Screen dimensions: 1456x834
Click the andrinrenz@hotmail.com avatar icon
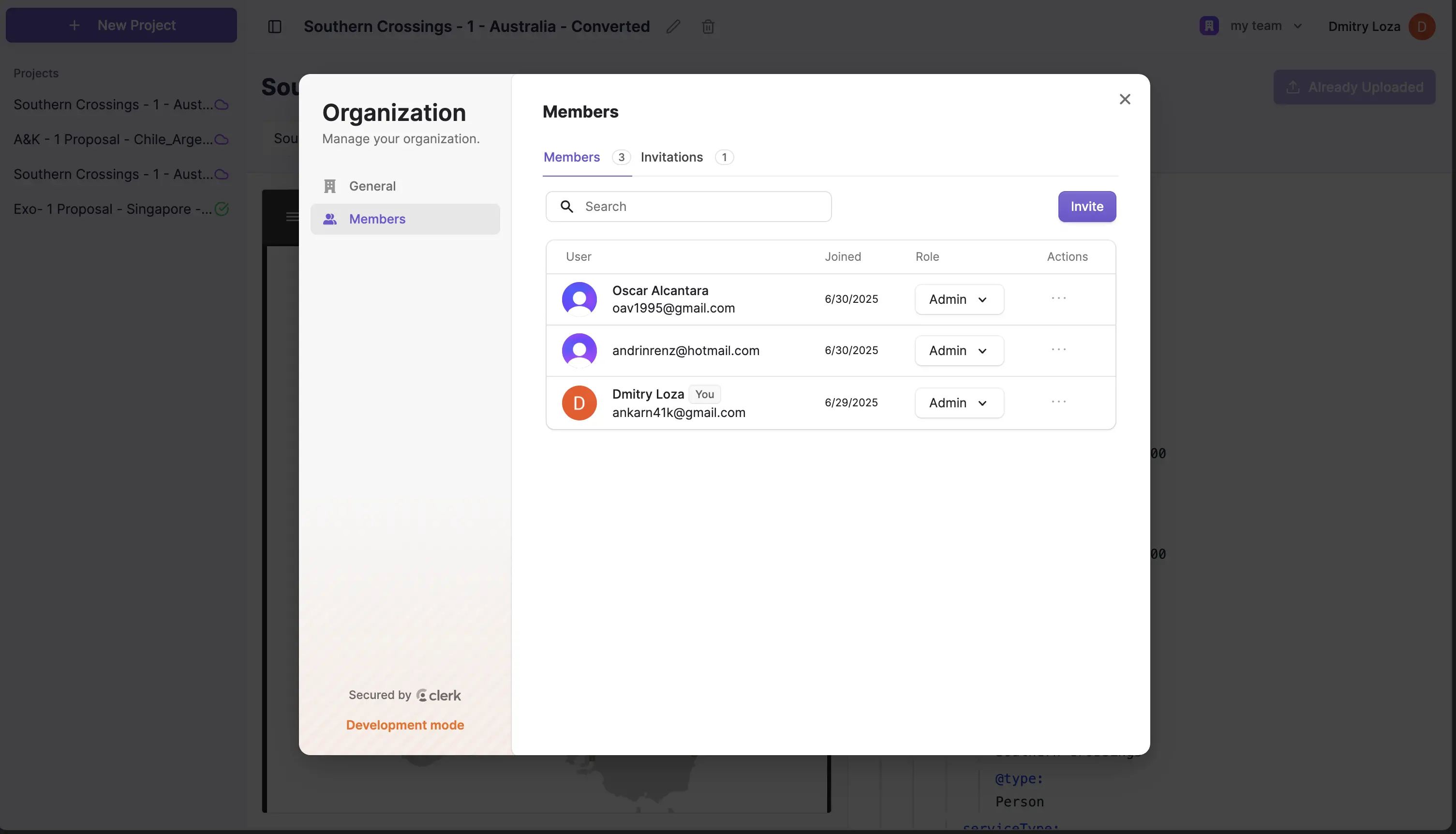point(579,351)
